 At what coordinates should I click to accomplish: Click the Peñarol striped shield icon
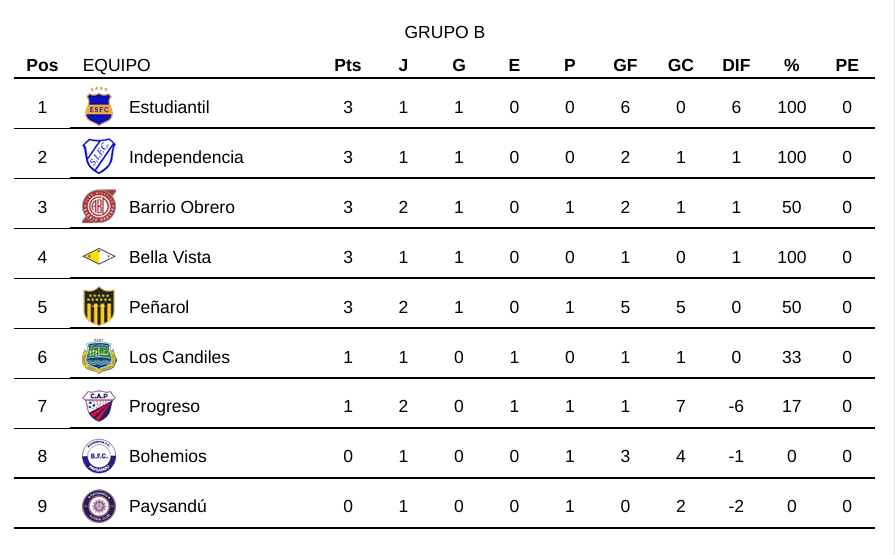pos(99,307)
